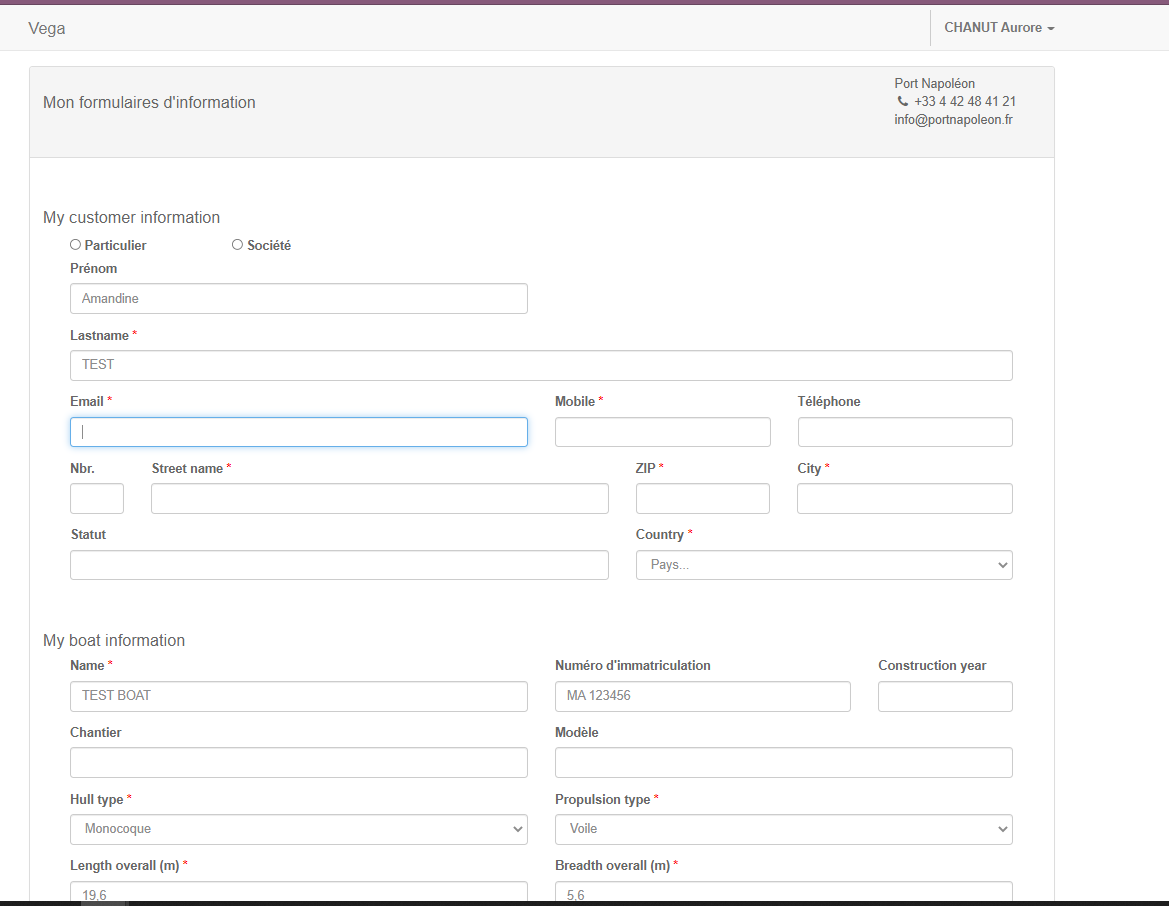
Task: Click into the Construction year field
Action: point(945,696)
